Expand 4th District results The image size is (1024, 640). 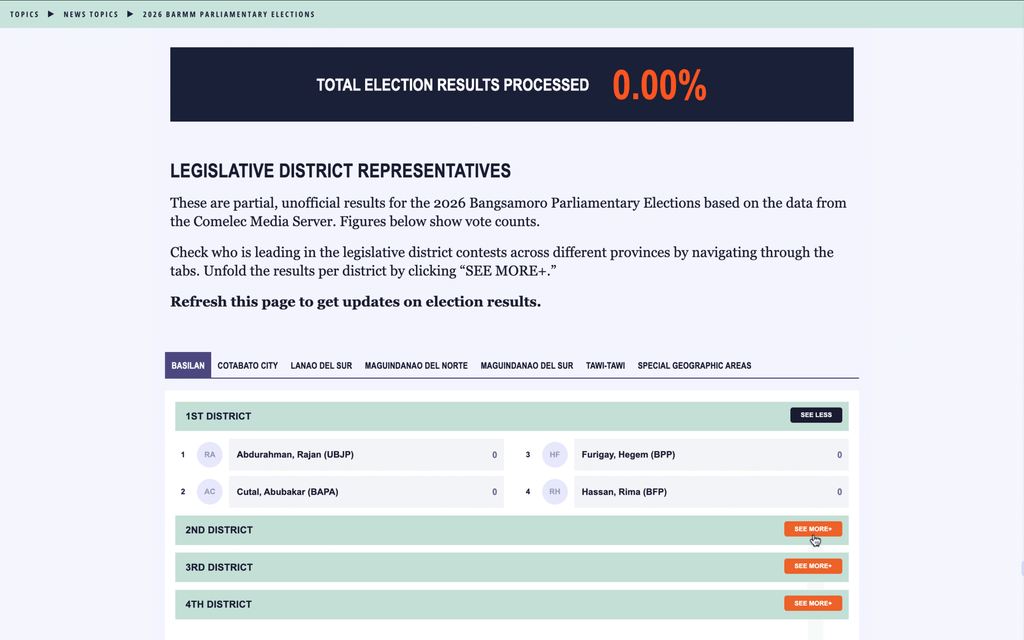(x=813, y=603)
